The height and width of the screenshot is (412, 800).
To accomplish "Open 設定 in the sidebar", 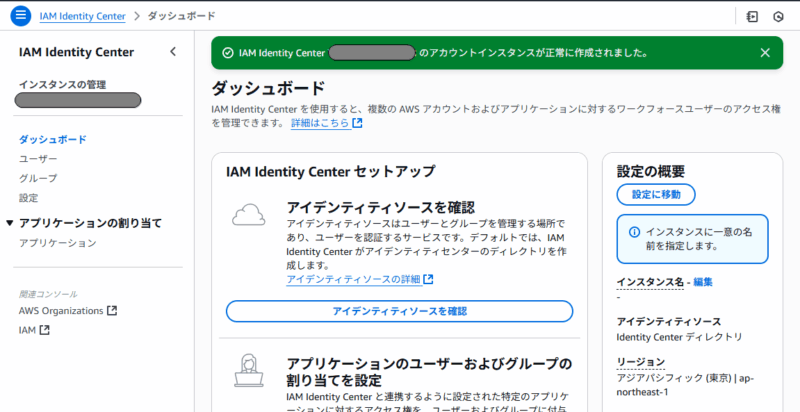I will (x=29, y=198).
